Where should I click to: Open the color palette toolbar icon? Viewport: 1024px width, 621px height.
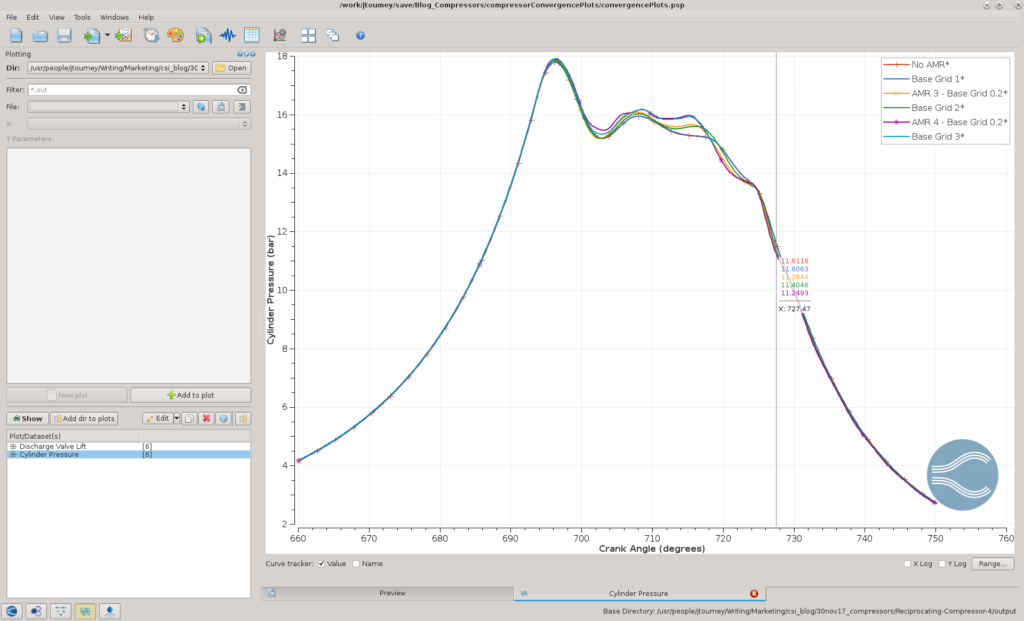click(175, 35)
